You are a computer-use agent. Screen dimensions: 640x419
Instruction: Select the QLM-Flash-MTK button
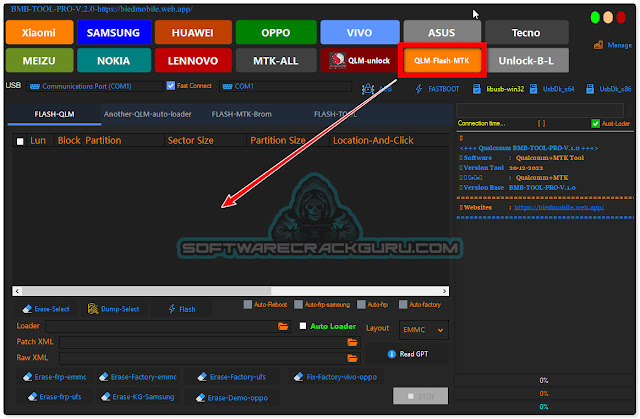tap(442, 60)
